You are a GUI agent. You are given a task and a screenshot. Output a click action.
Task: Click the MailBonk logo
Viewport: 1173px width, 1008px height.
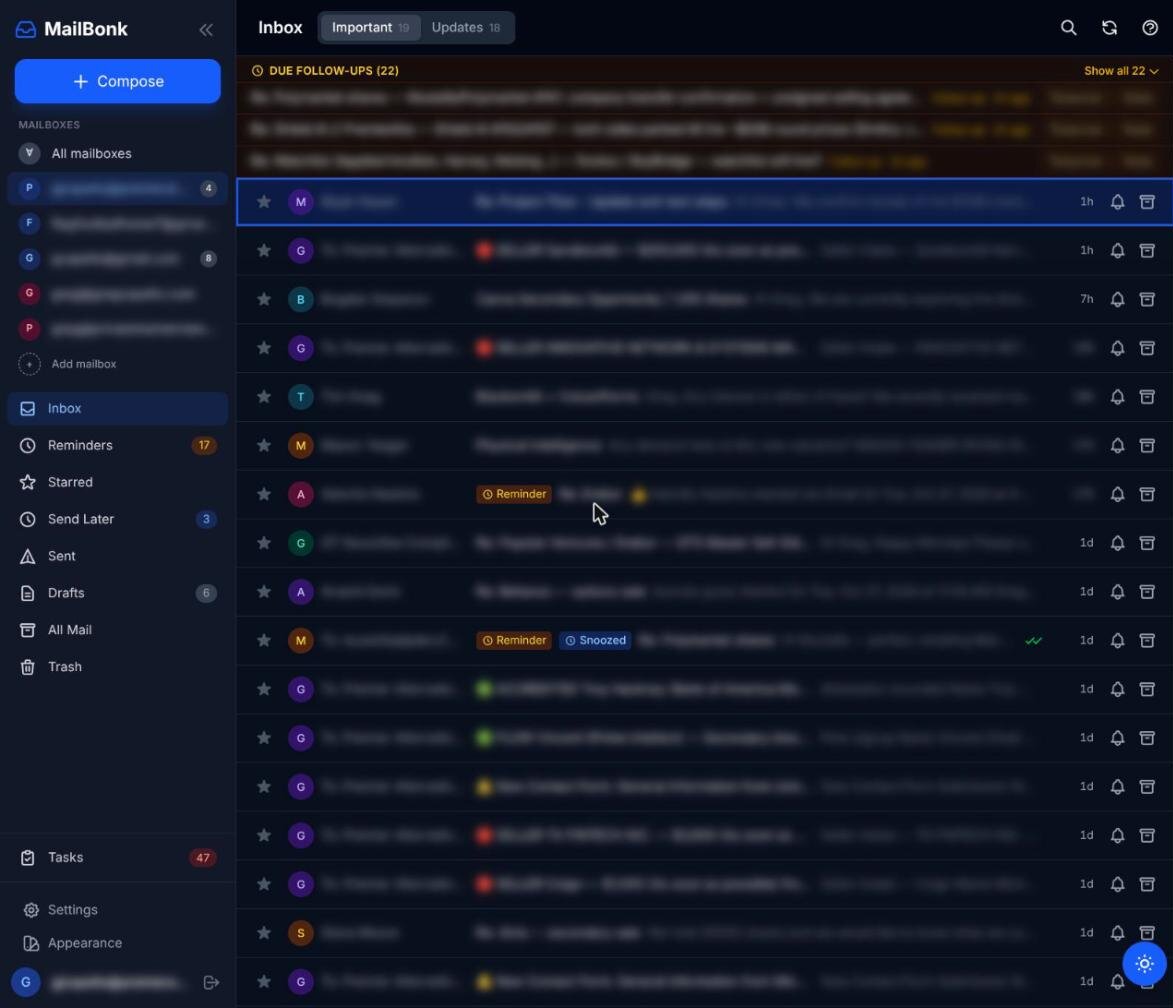[x=72, y=29]
